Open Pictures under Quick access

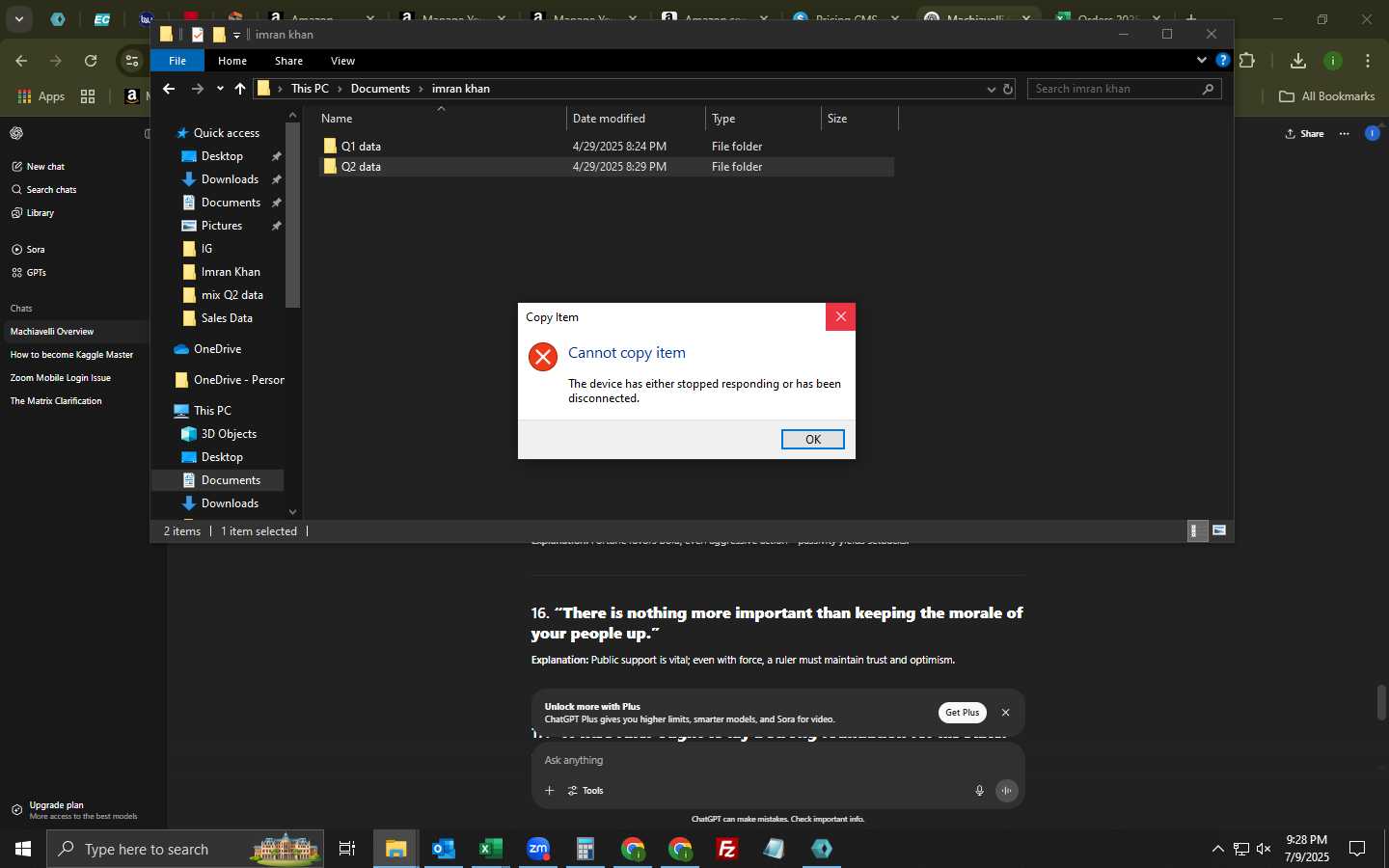221,226
